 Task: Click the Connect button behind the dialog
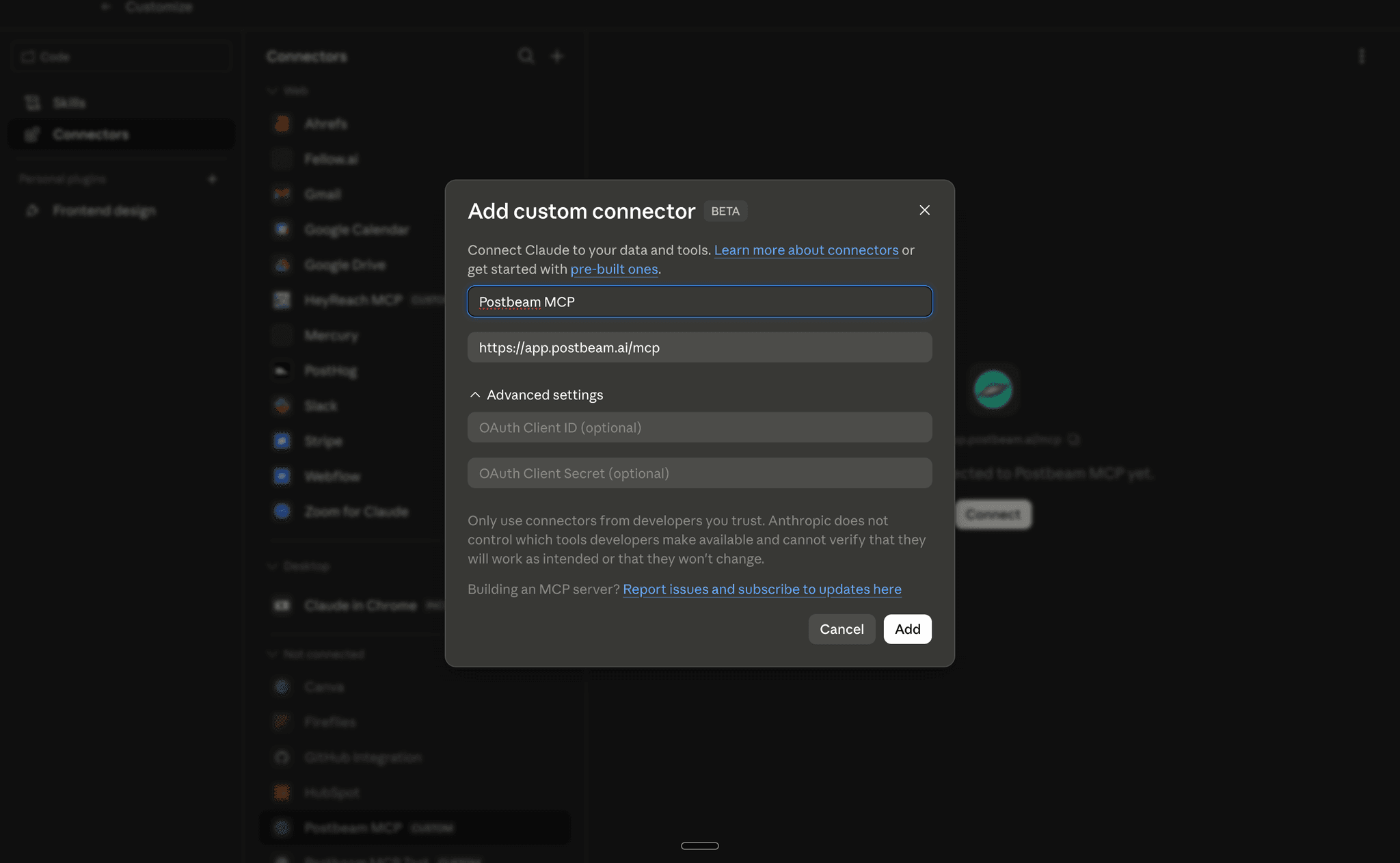click(x=993, y=514)
